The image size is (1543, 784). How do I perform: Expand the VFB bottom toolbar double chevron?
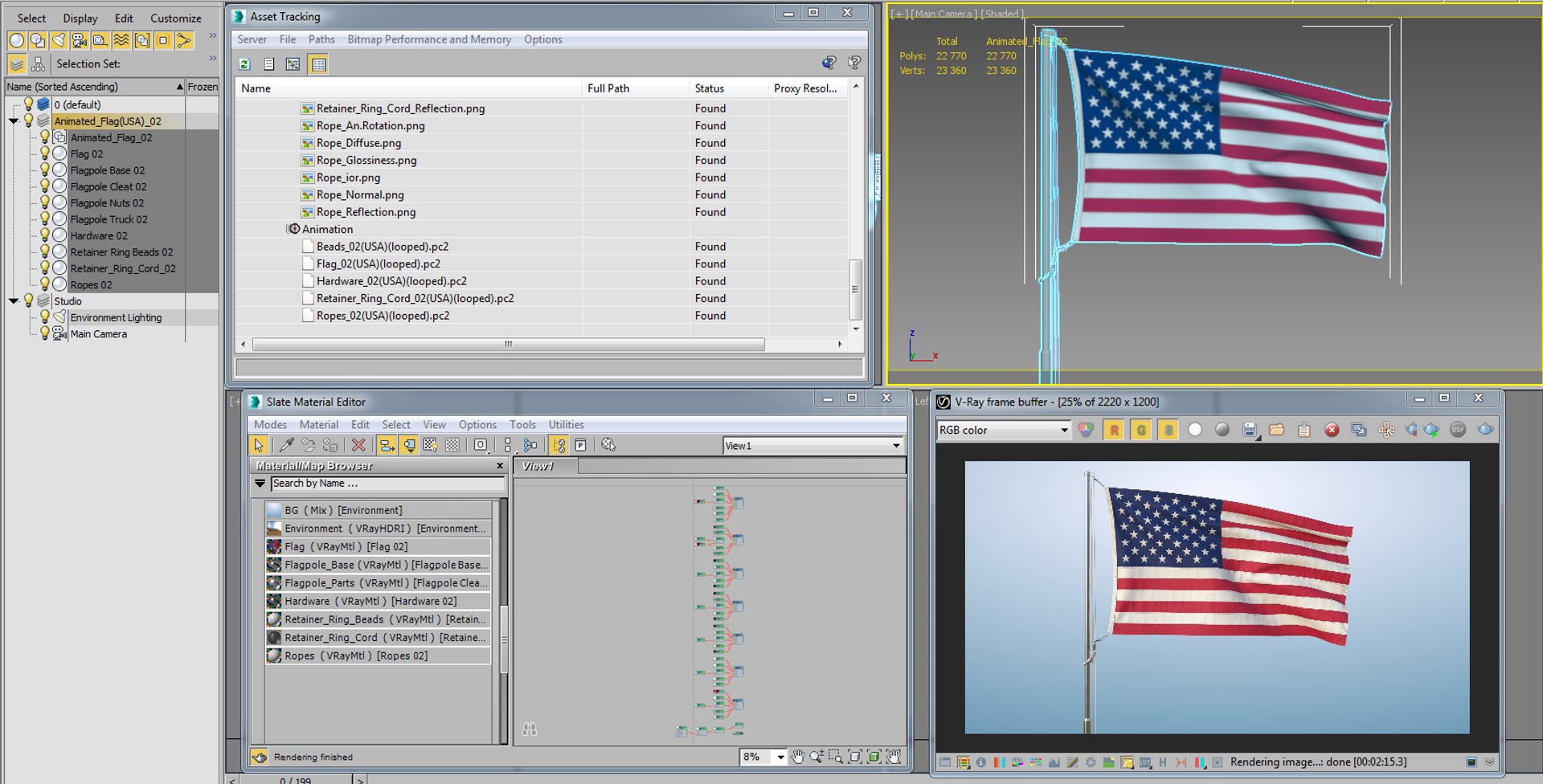pyautogui.click(x=1489, y=762)
